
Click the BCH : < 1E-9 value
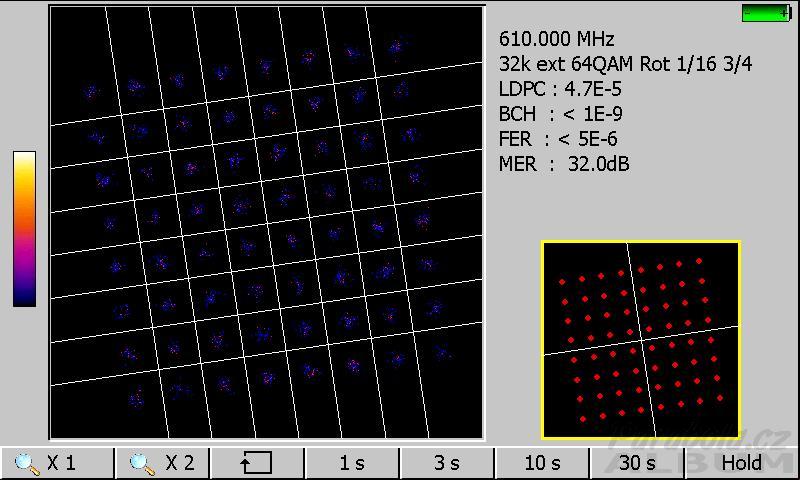point(561,114)
